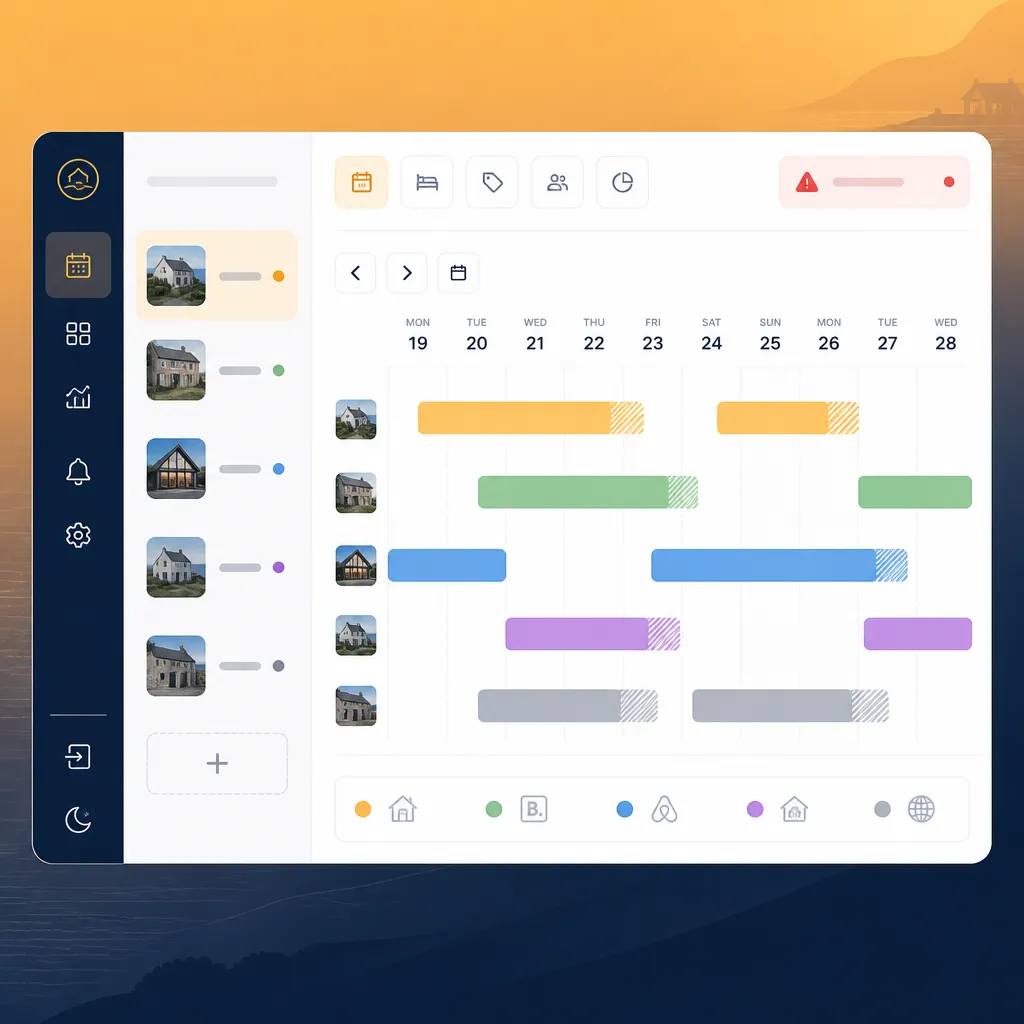Screen dimensions: 1024x1024
Task: Switch to the price tag tab
Action: click(x=492, y=182)
